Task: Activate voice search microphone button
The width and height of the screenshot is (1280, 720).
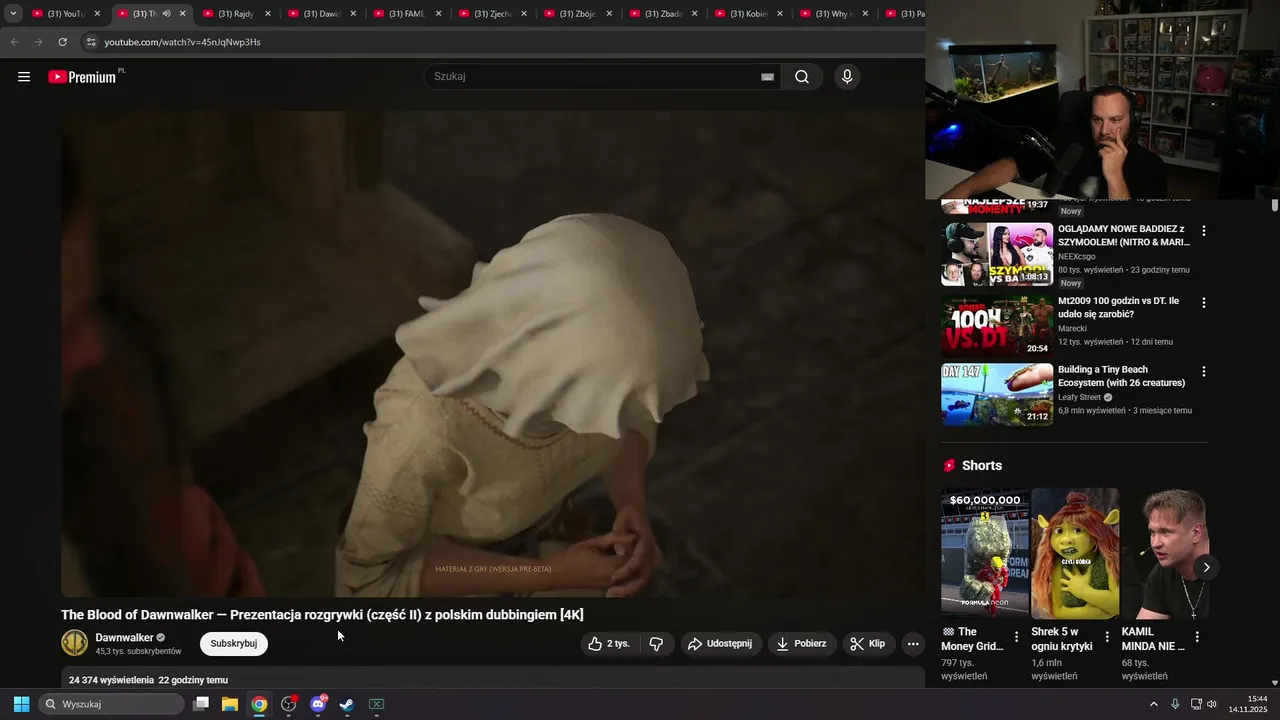Action: click(847, 77)
